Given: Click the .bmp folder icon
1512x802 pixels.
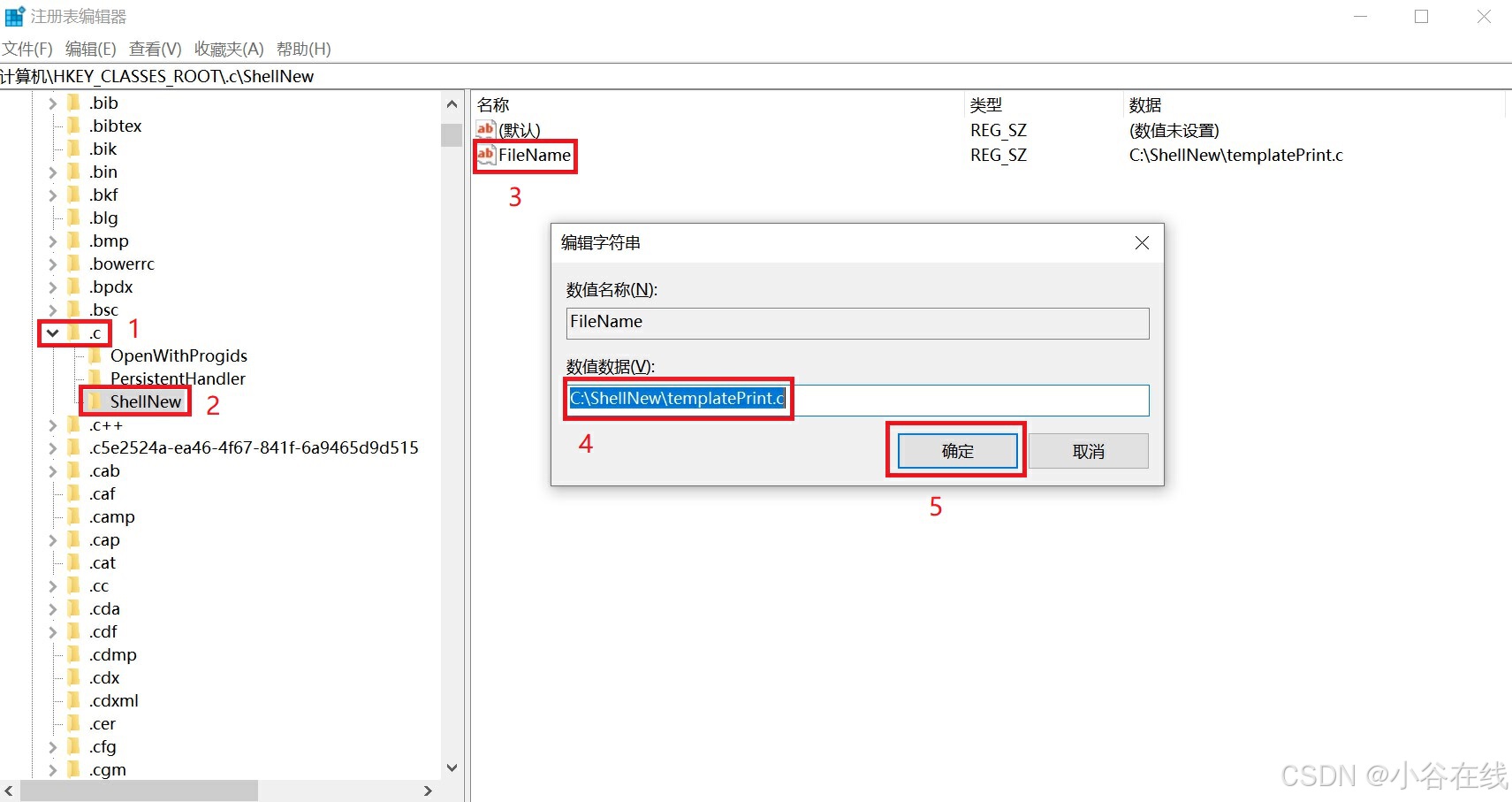Looking at the screenshot, I should coord(74,241).
